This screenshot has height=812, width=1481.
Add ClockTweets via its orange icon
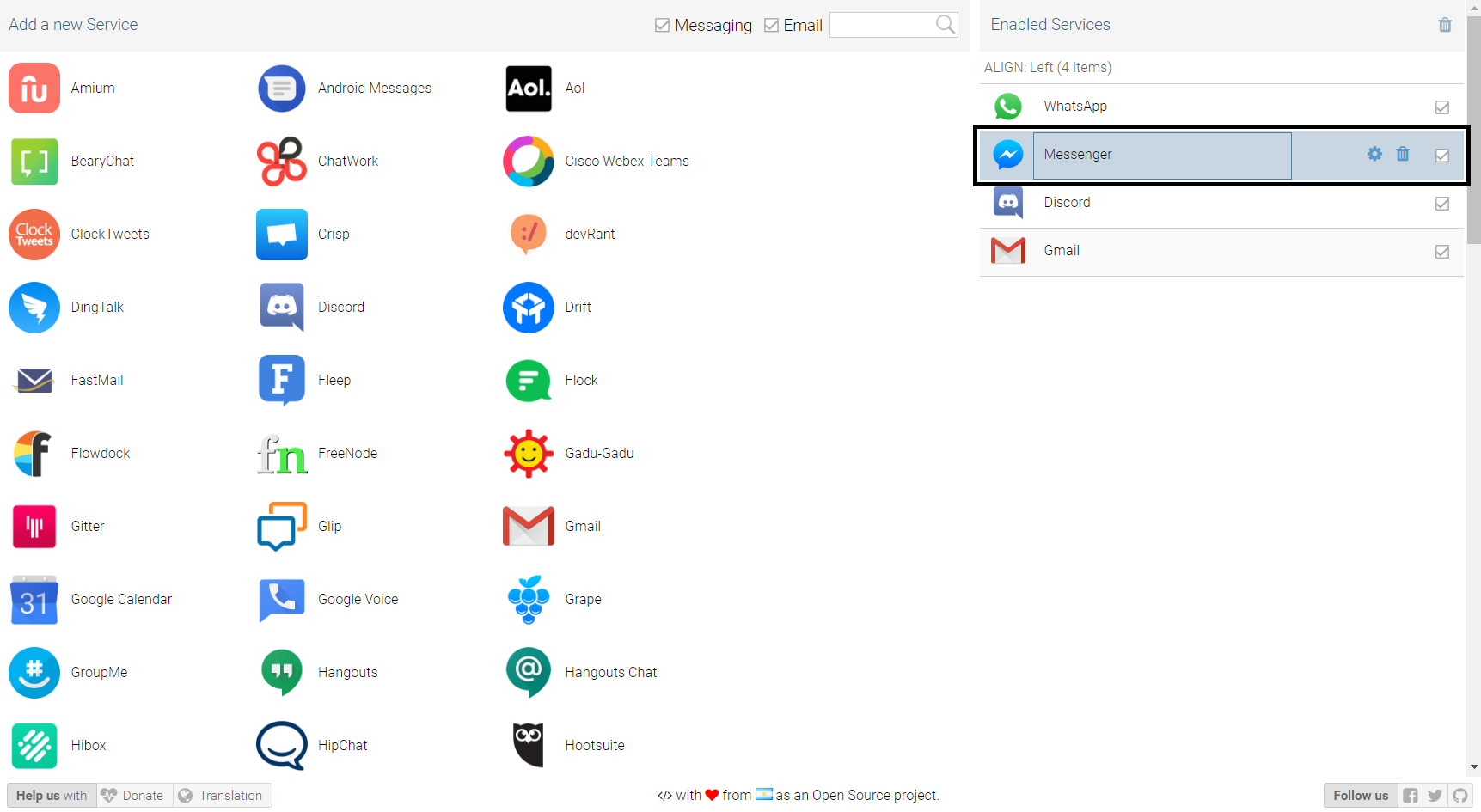click(34, 234)
